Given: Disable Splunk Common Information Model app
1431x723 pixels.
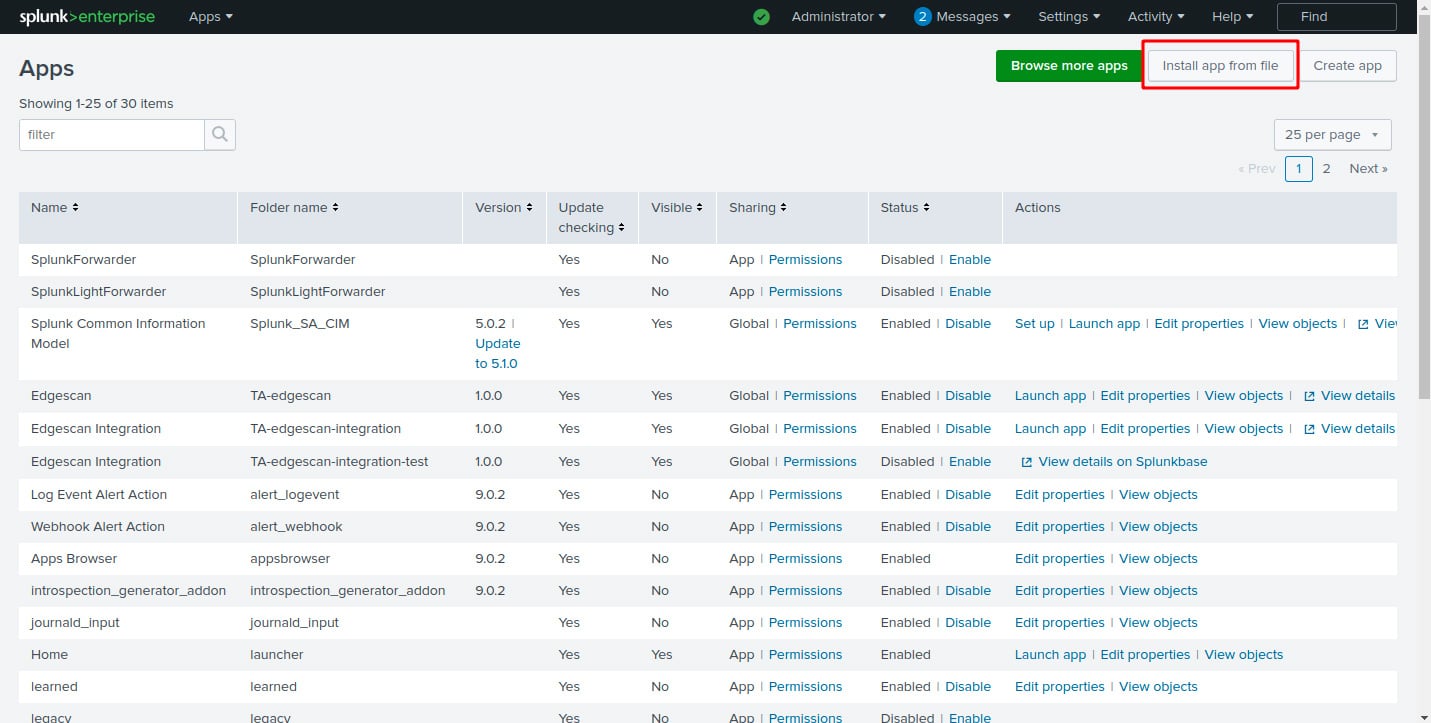Looking at the screenshot, I should coord(968,324).
